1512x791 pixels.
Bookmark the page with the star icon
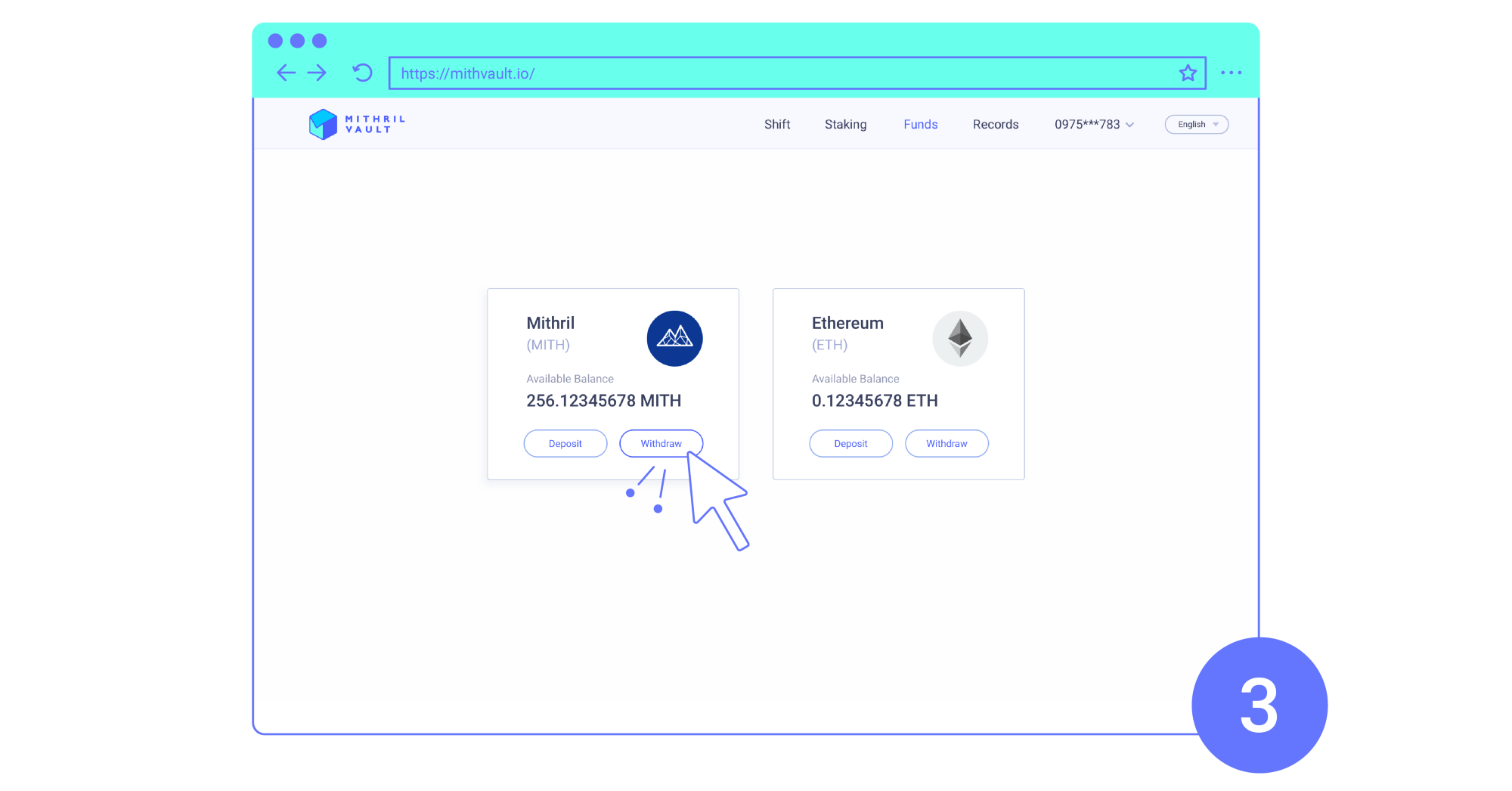click(1188, 73)
